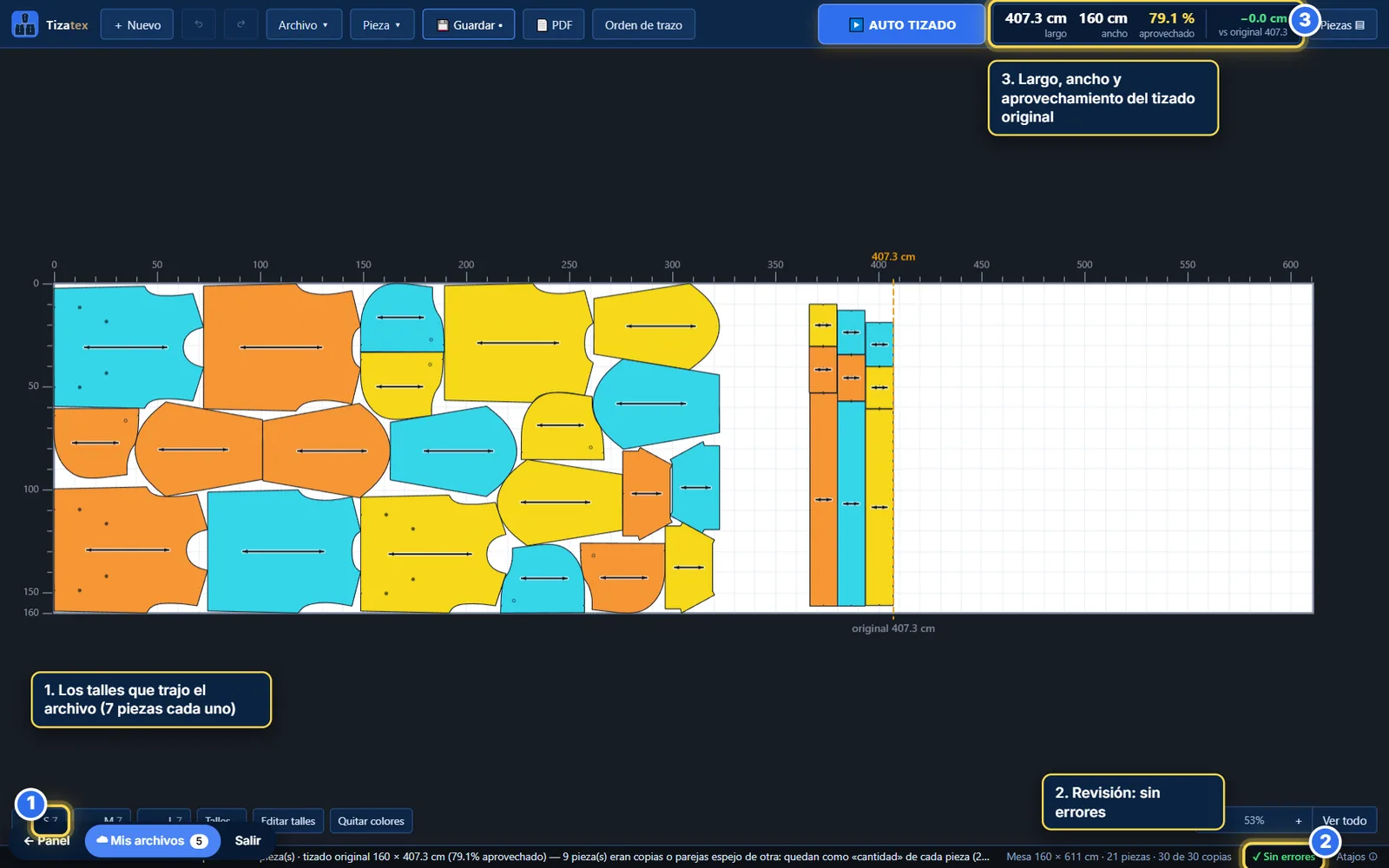Click Salir to log out
The width and height of the screenshot is (1389, 868).
pos(247,840)
